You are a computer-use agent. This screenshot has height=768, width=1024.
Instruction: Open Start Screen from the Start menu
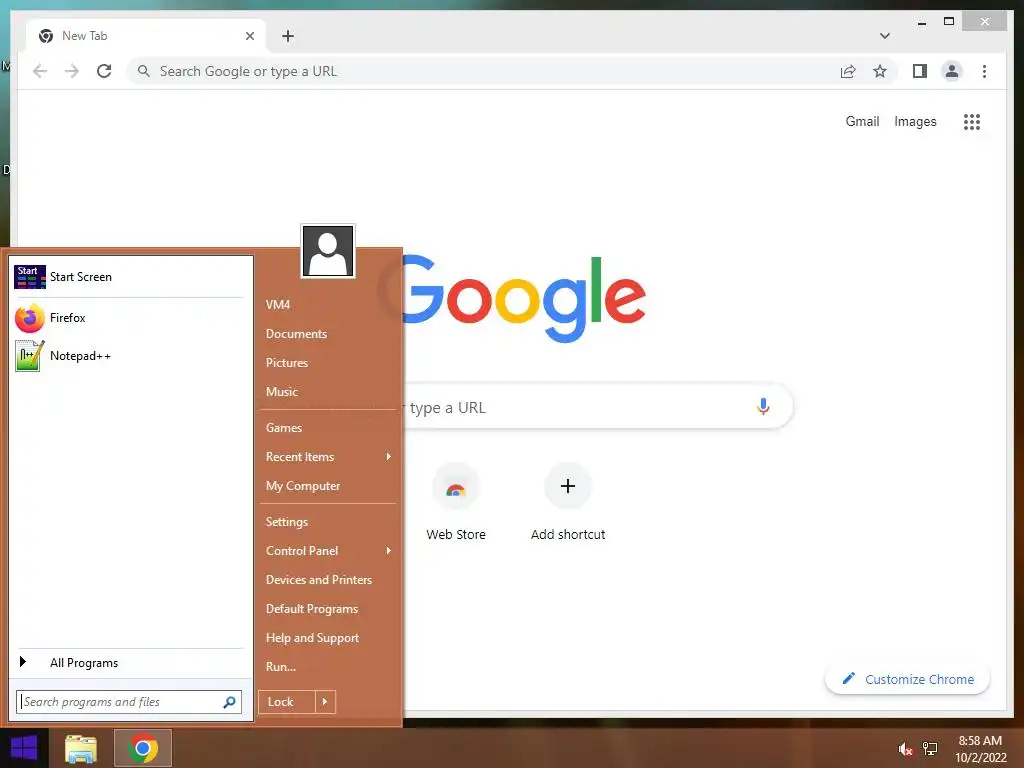tap(129, 277)
